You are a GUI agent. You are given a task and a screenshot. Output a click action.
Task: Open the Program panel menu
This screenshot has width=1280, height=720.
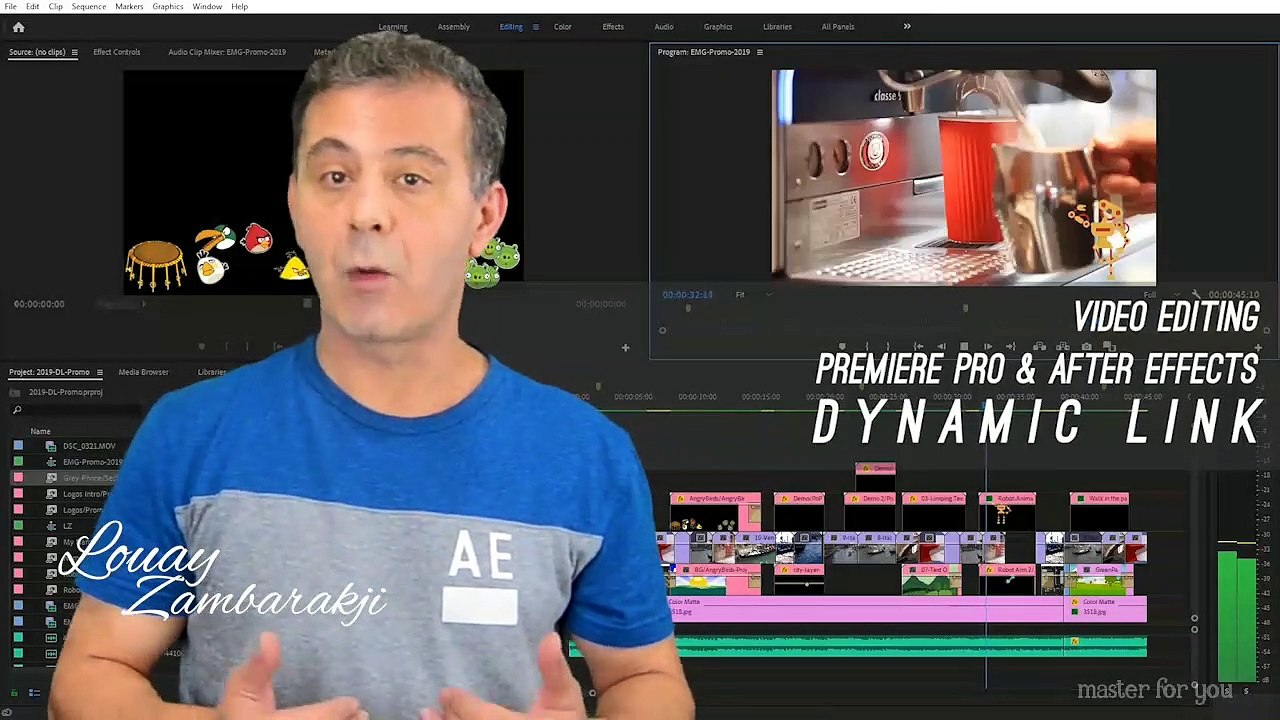pos(759,52)
